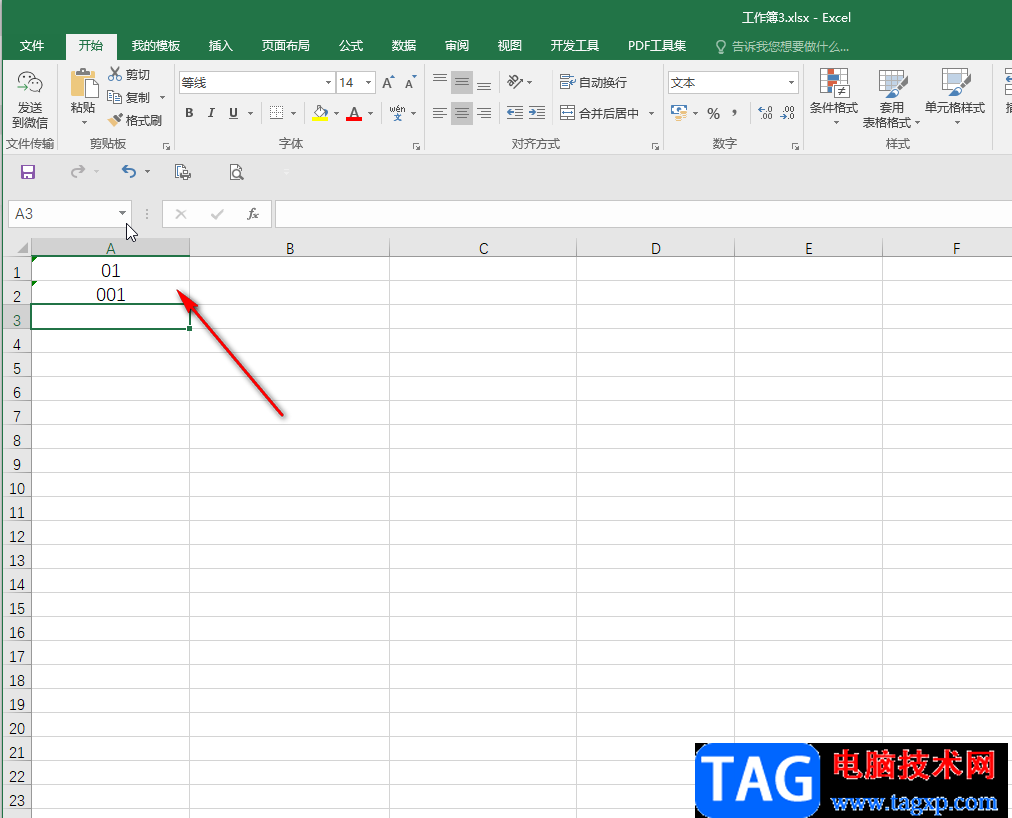Apply the red font color
The width and height of the screenshot is (1012, 818).
click(354, 113)
